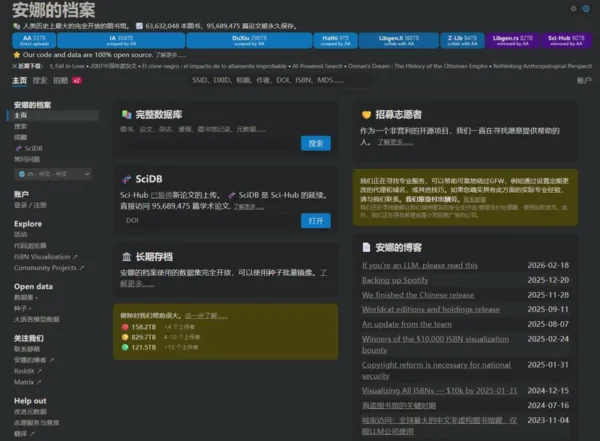Toggle the sun theme icon in header
The image size is (600, 441).
pos(573,8)
